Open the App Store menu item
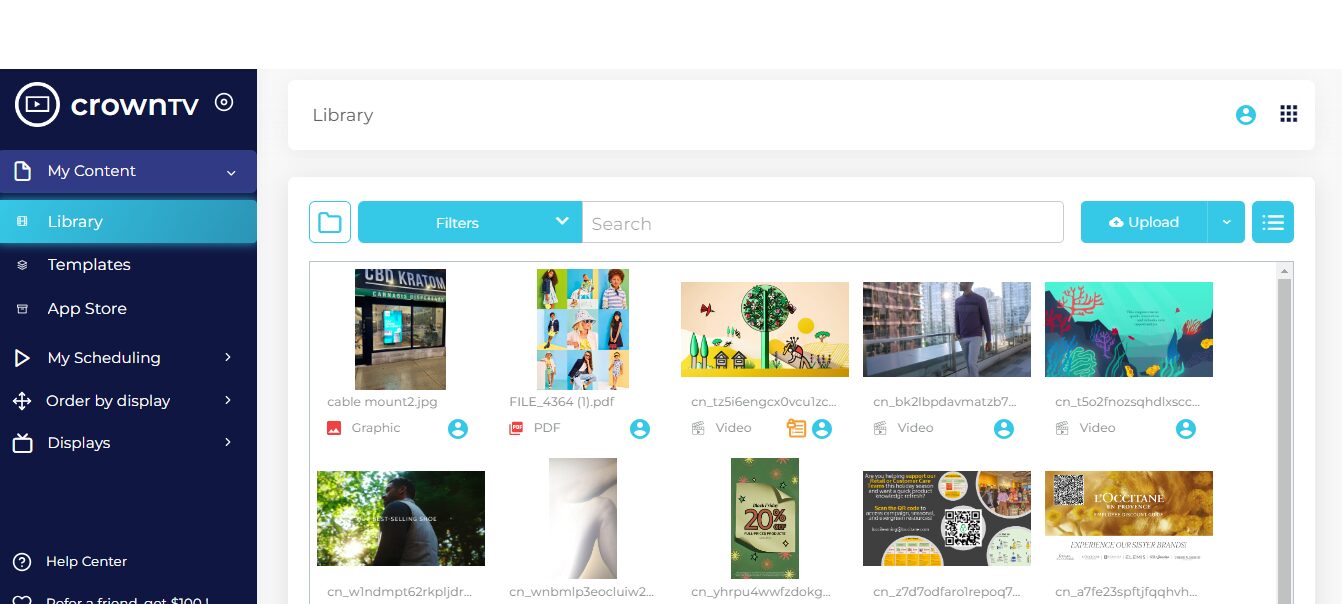This screenshot has width=1344, height=604. pos(87,308)
